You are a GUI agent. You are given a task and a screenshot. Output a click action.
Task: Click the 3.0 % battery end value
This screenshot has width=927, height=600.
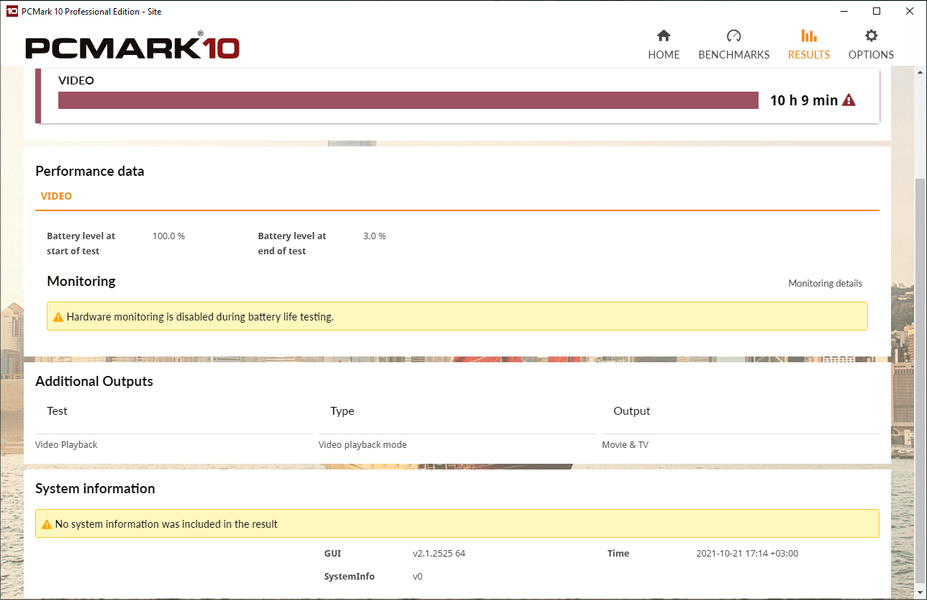tap(374, 236)
